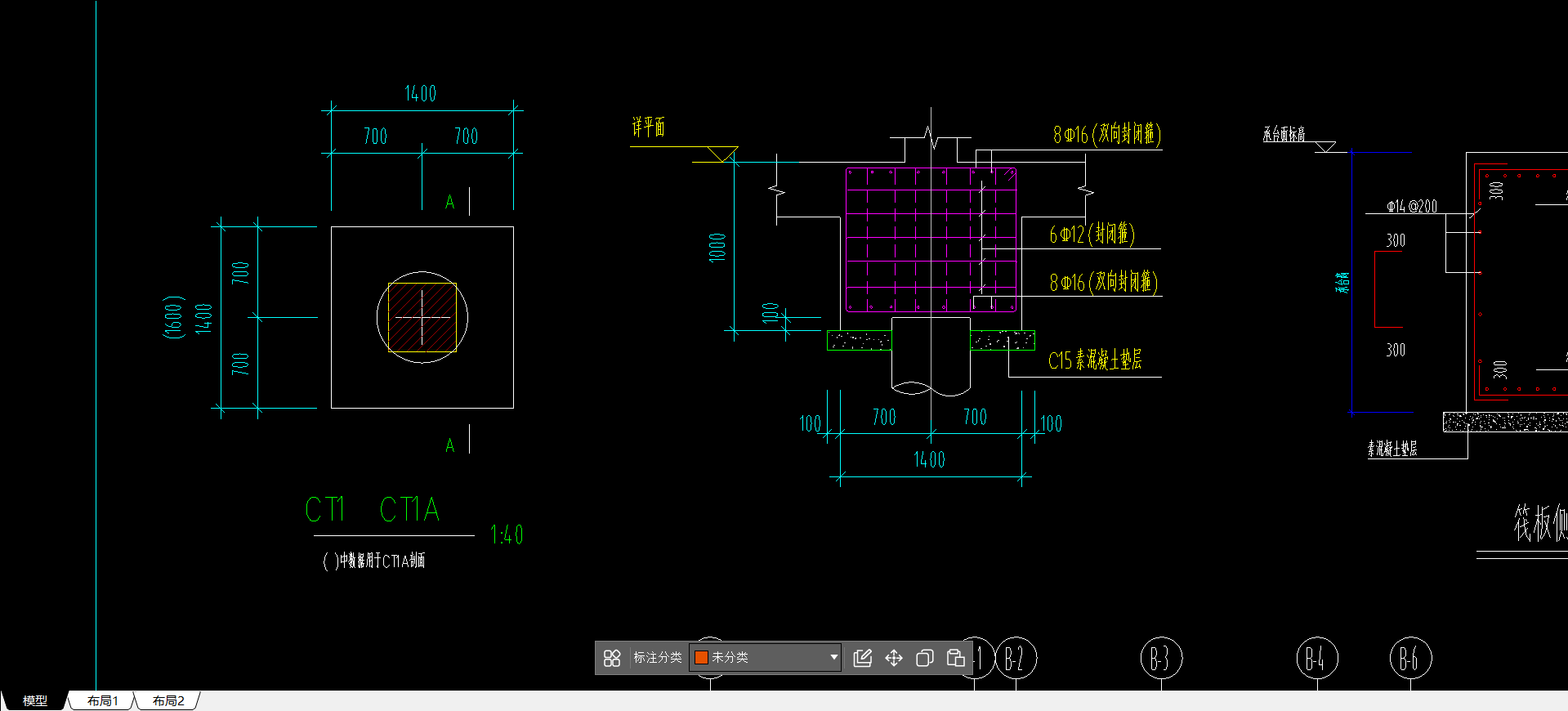This screenshot has width=1568, height=711.
Task: Click the B-4 grid axis bubble
Action: (x=1317, y=659)
